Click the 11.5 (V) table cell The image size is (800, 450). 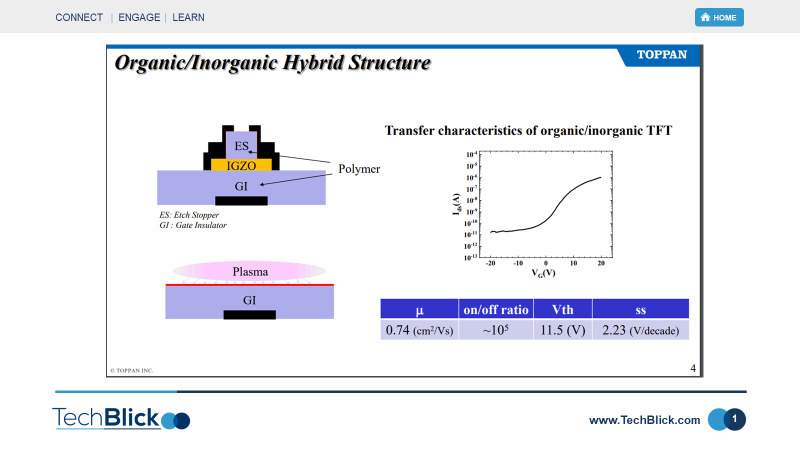(563, 330)
